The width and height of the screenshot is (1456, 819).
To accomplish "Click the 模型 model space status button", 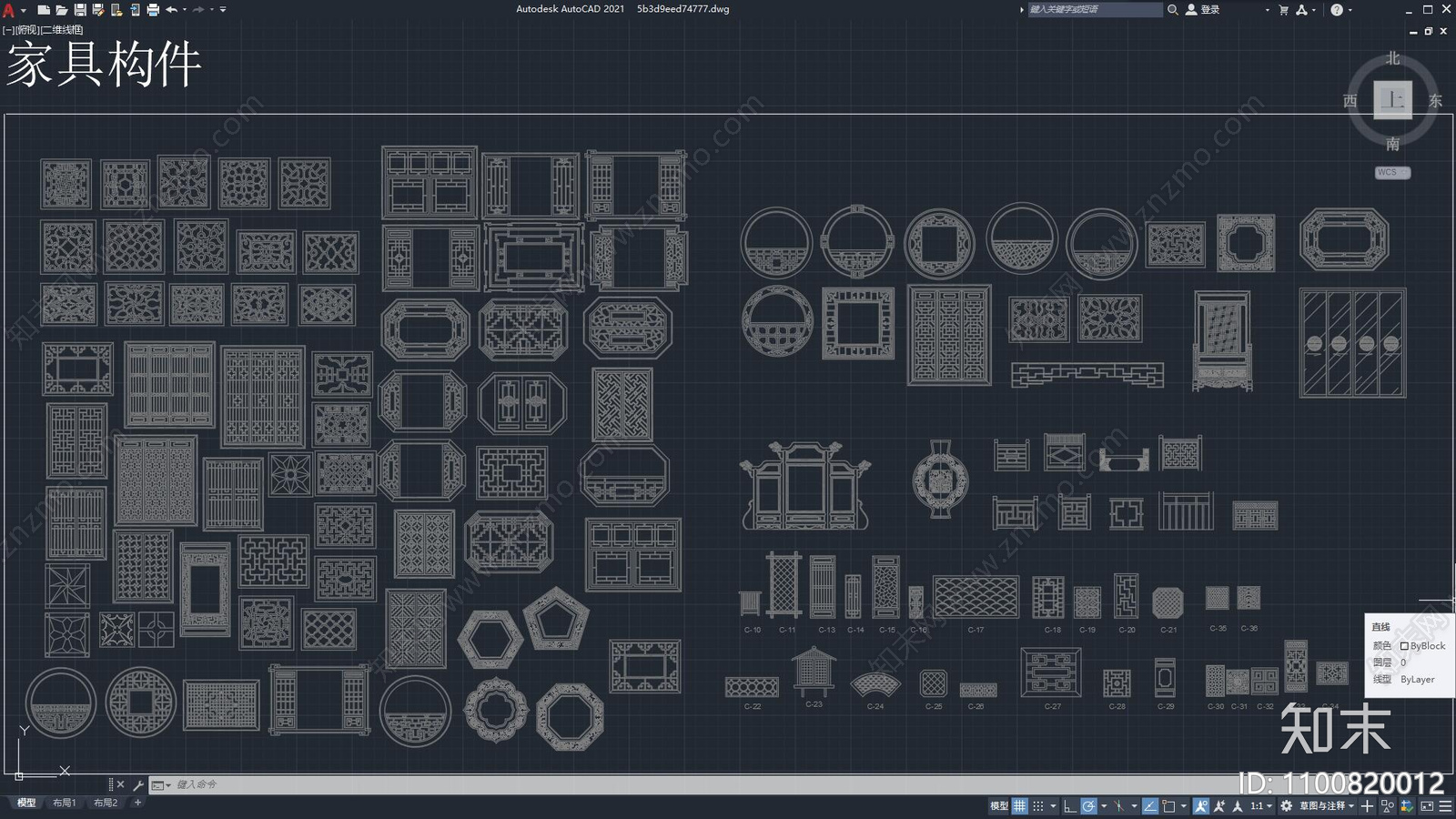I will click(999, 806).
